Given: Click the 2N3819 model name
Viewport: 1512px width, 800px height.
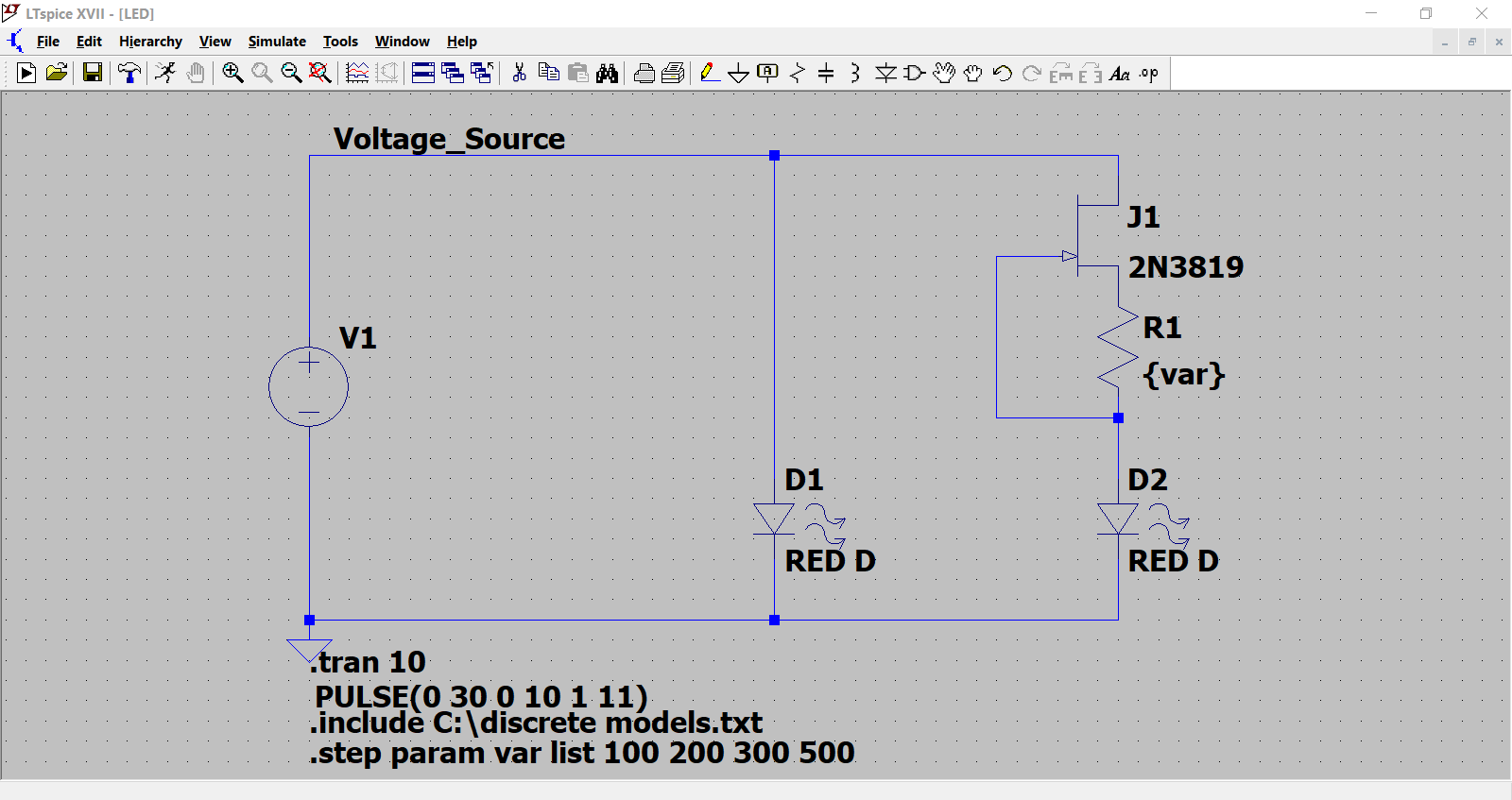Looking at the screenshot, I should pyautogui.click(x=1186, y=267).
